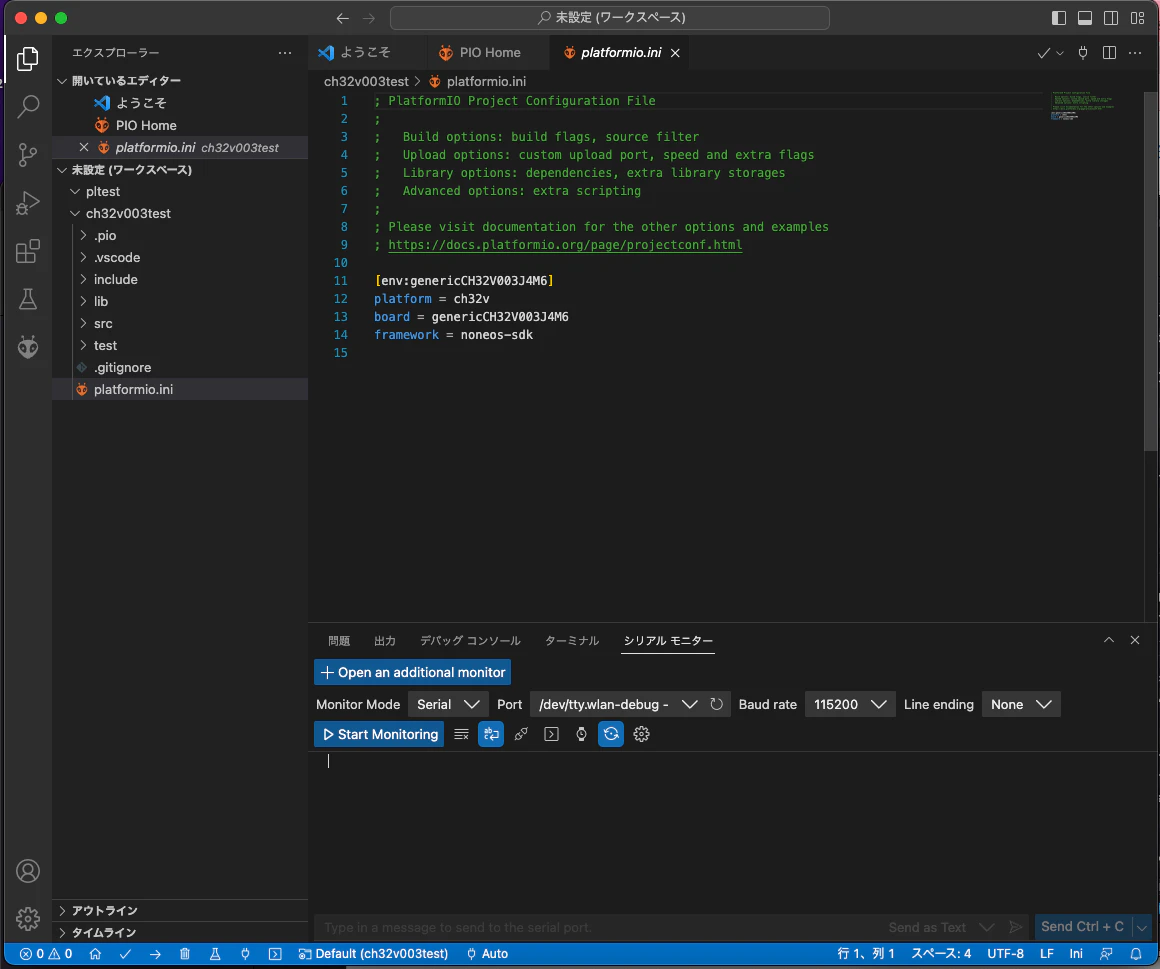This screenshot has width=1160, height=969.
Task: Click the status bar notifications bell
Action: click(x=1136, y=954)
